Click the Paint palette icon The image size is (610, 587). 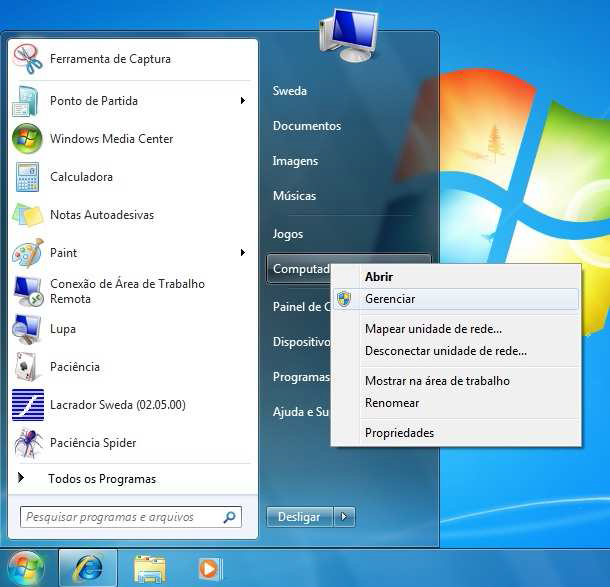pos(27,253)
